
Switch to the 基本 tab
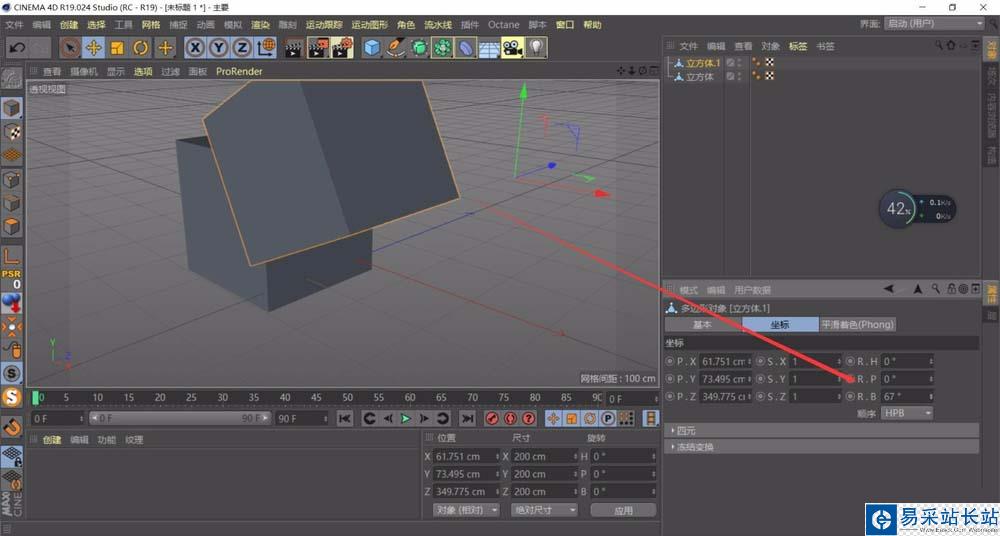tap(703, 324)
